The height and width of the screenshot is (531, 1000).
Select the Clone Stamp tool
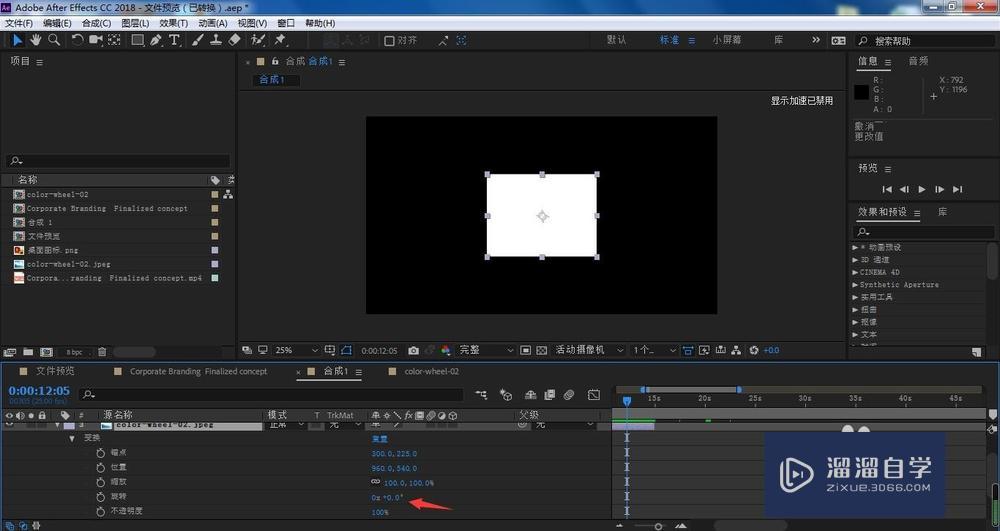click(x=216, y=40)
